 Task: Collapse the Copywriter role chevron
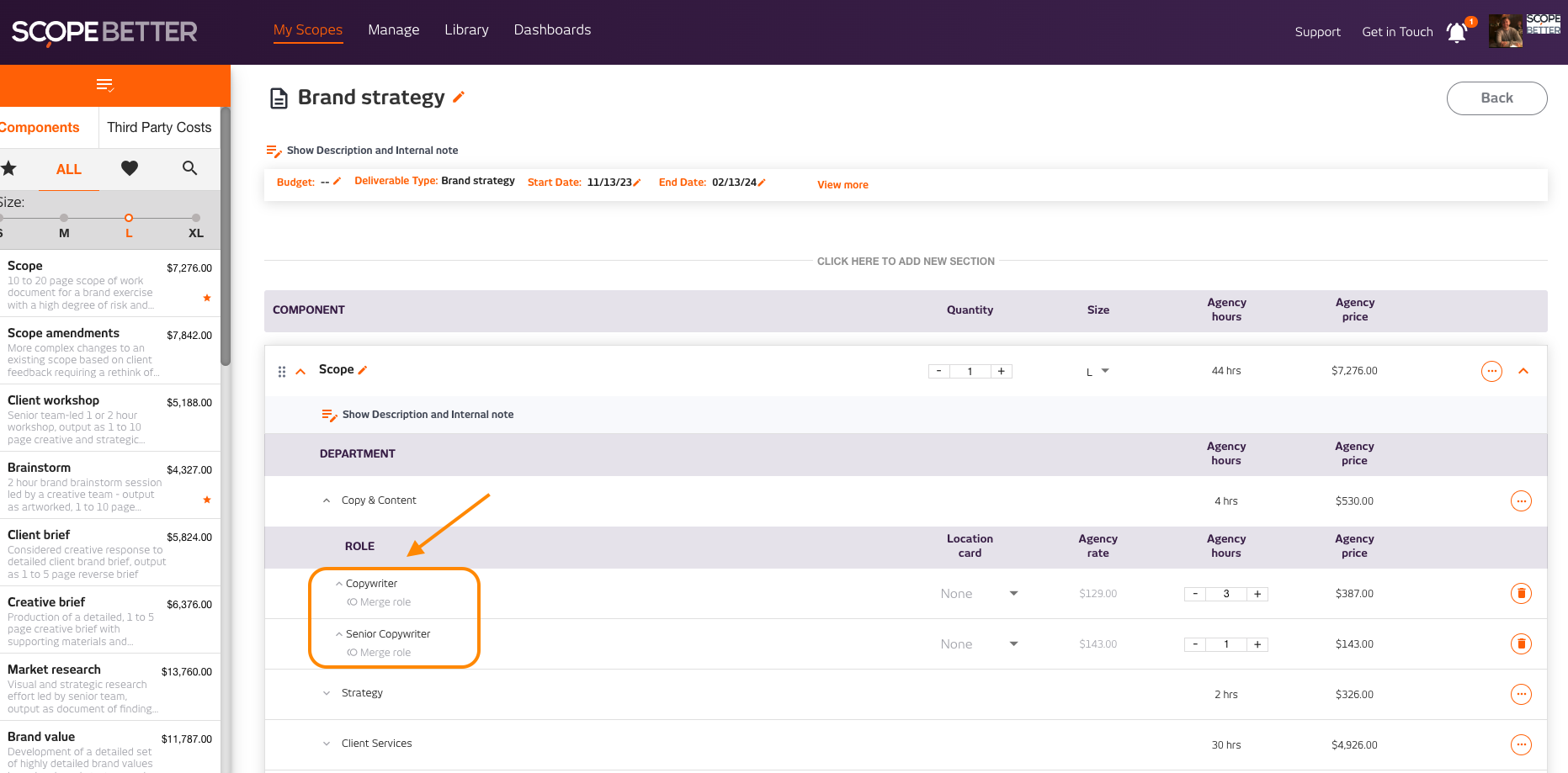[339, 584]
